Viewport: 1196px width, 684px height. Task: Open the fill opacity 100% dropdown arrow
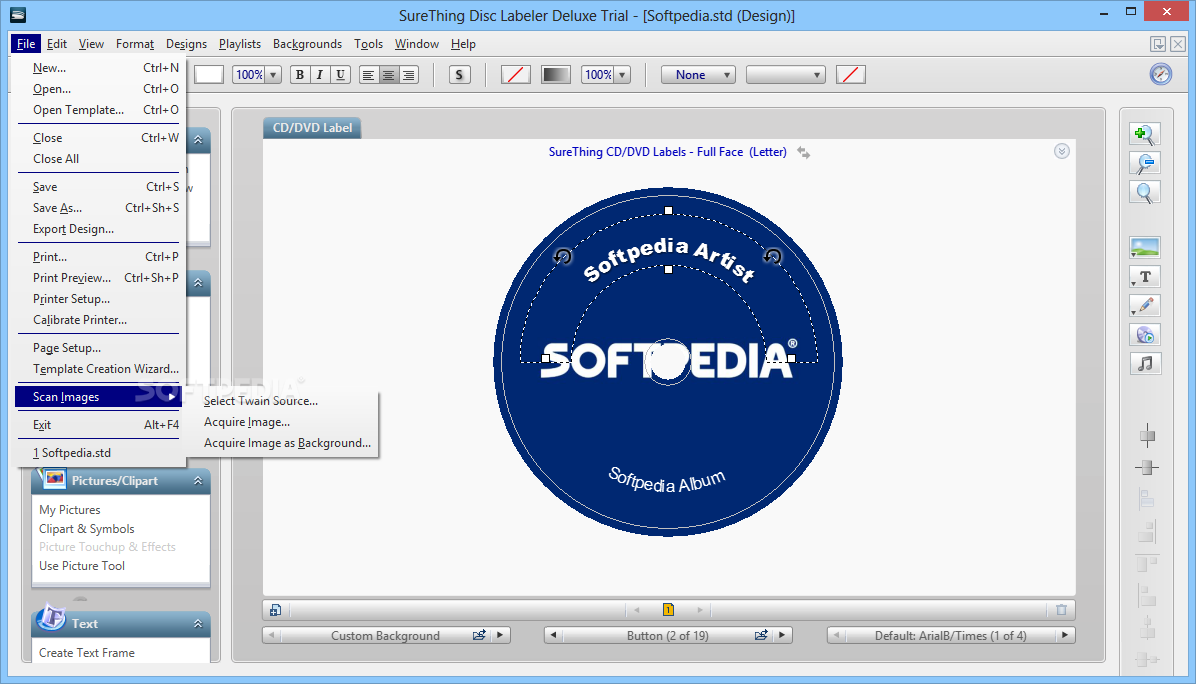point(622,75)
